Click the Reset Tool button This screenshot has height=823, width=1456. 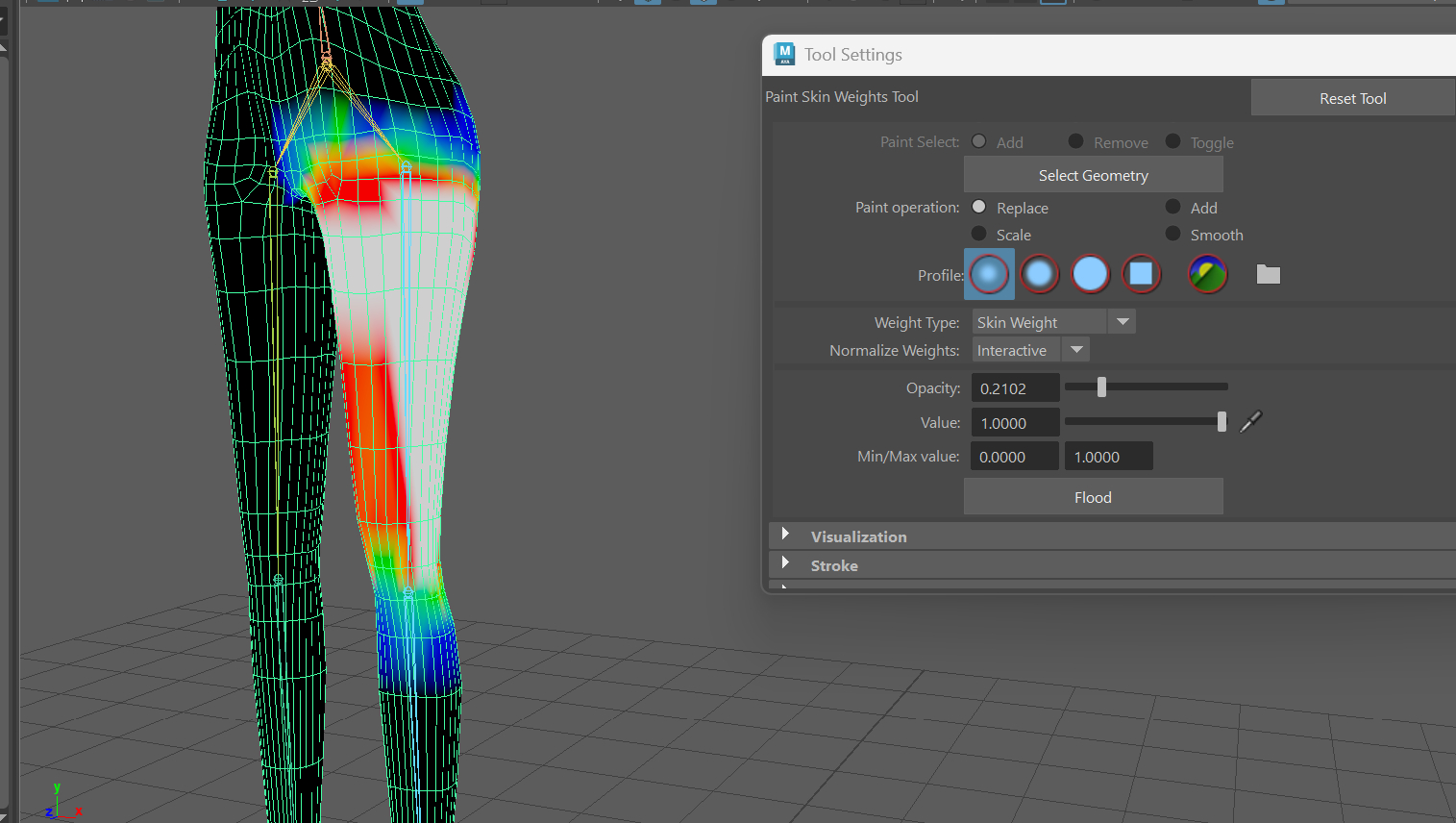[1352, 98]
